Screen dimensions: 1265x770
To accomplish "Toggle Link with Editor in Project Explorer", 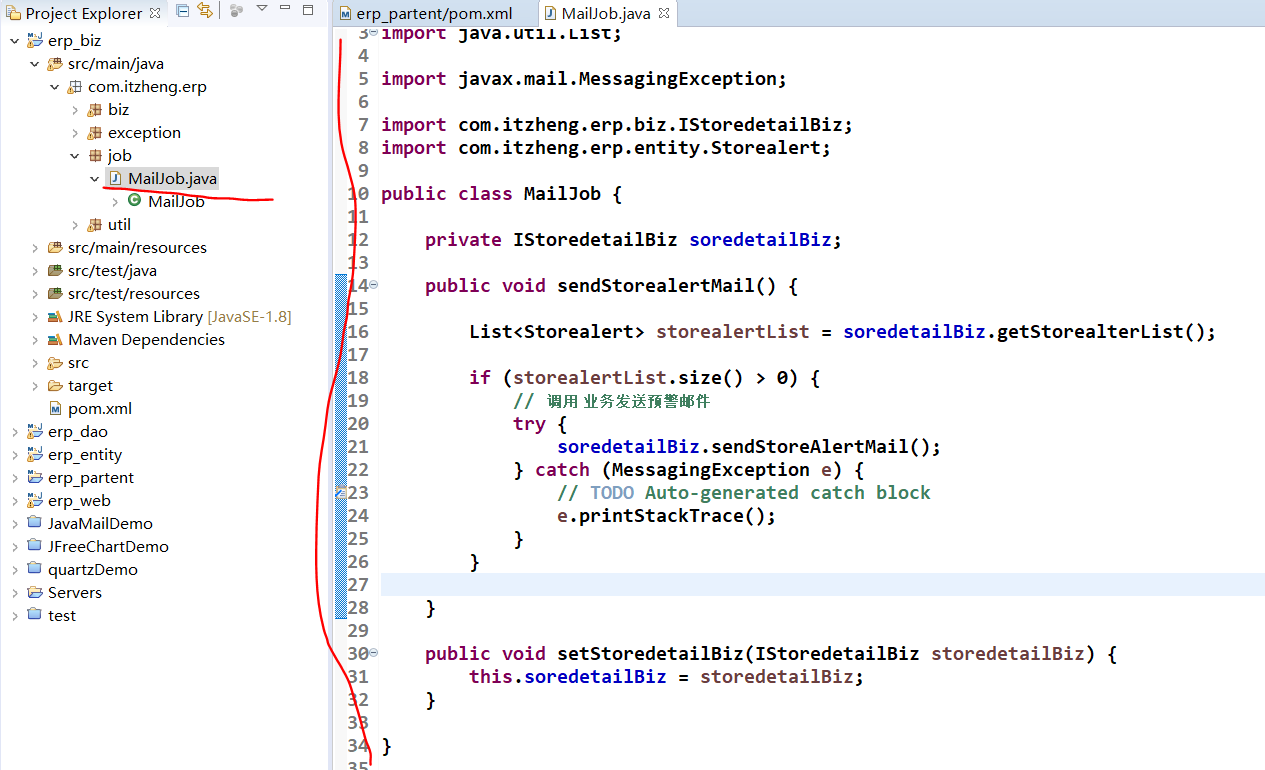I will [204, 10].
